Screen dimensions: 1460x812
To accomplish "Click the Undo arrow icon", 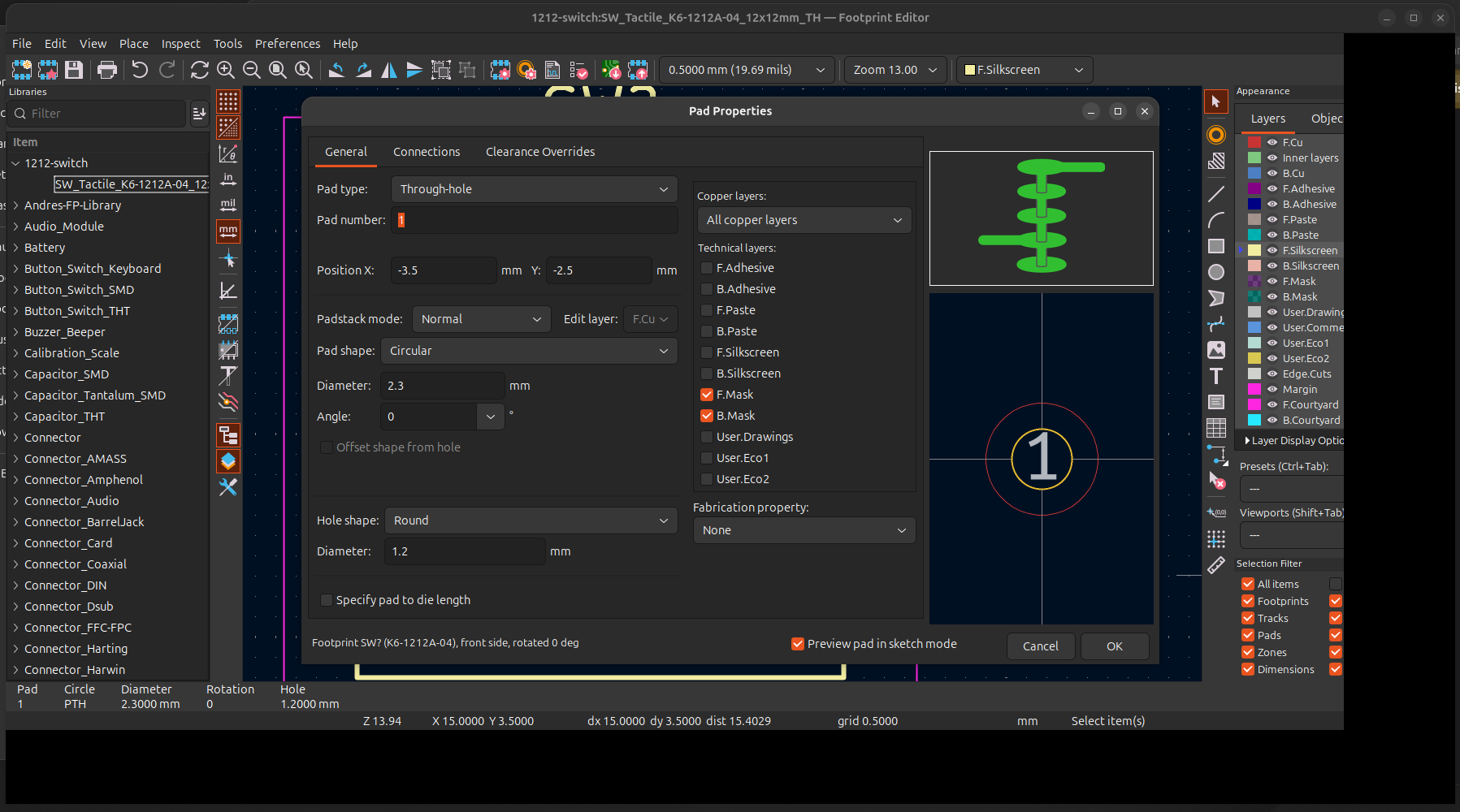I will tap(140, 70).
